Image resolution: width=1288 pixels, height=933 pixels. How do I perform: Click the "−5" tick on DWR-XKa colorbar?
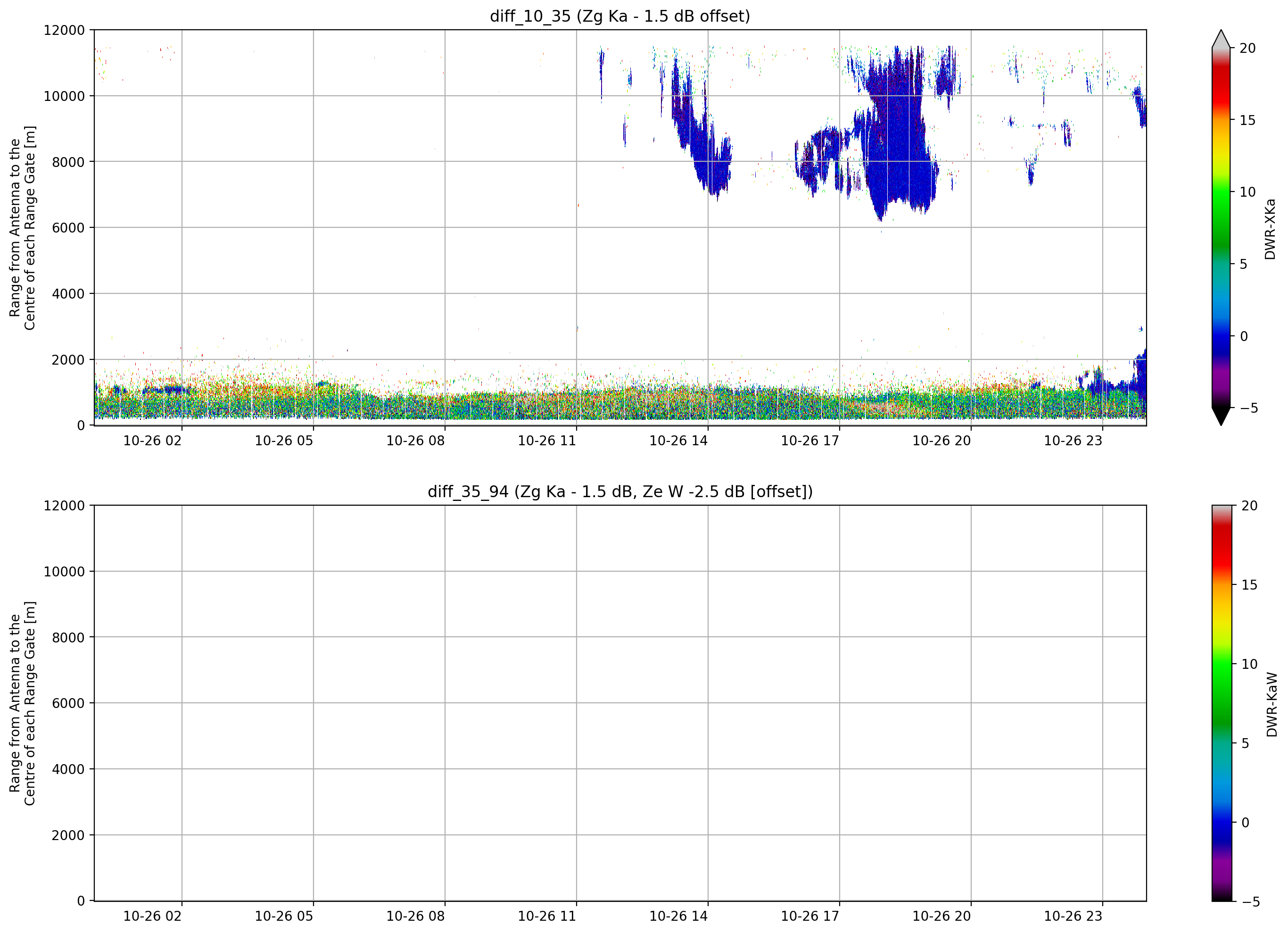(x=1248, y=408)
